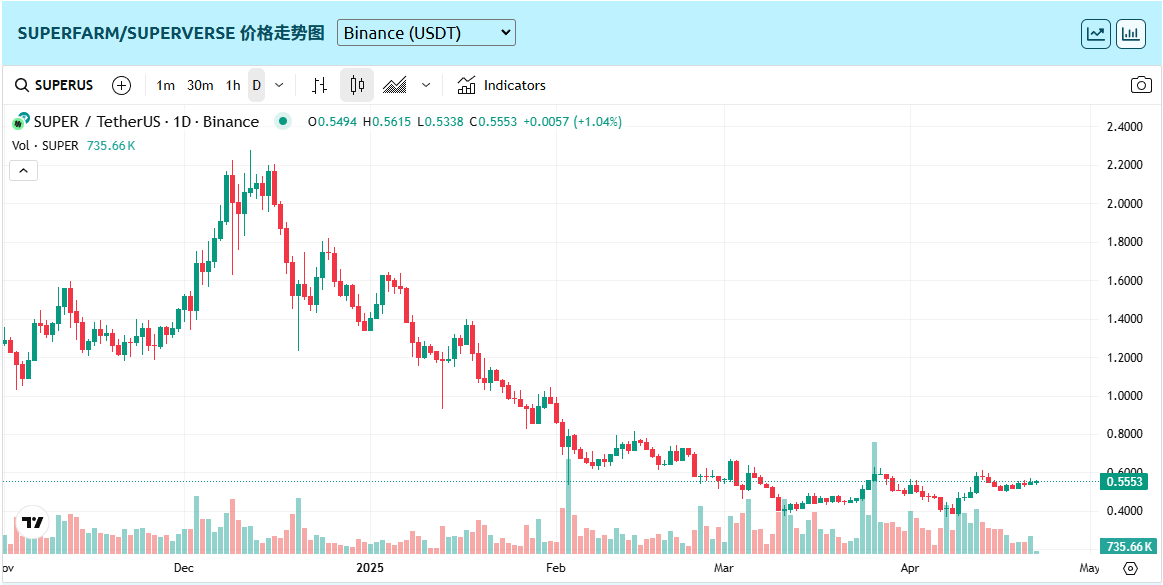Switch to area chart style
Viewport: 1163px width, 585px height.
point(395,85)
